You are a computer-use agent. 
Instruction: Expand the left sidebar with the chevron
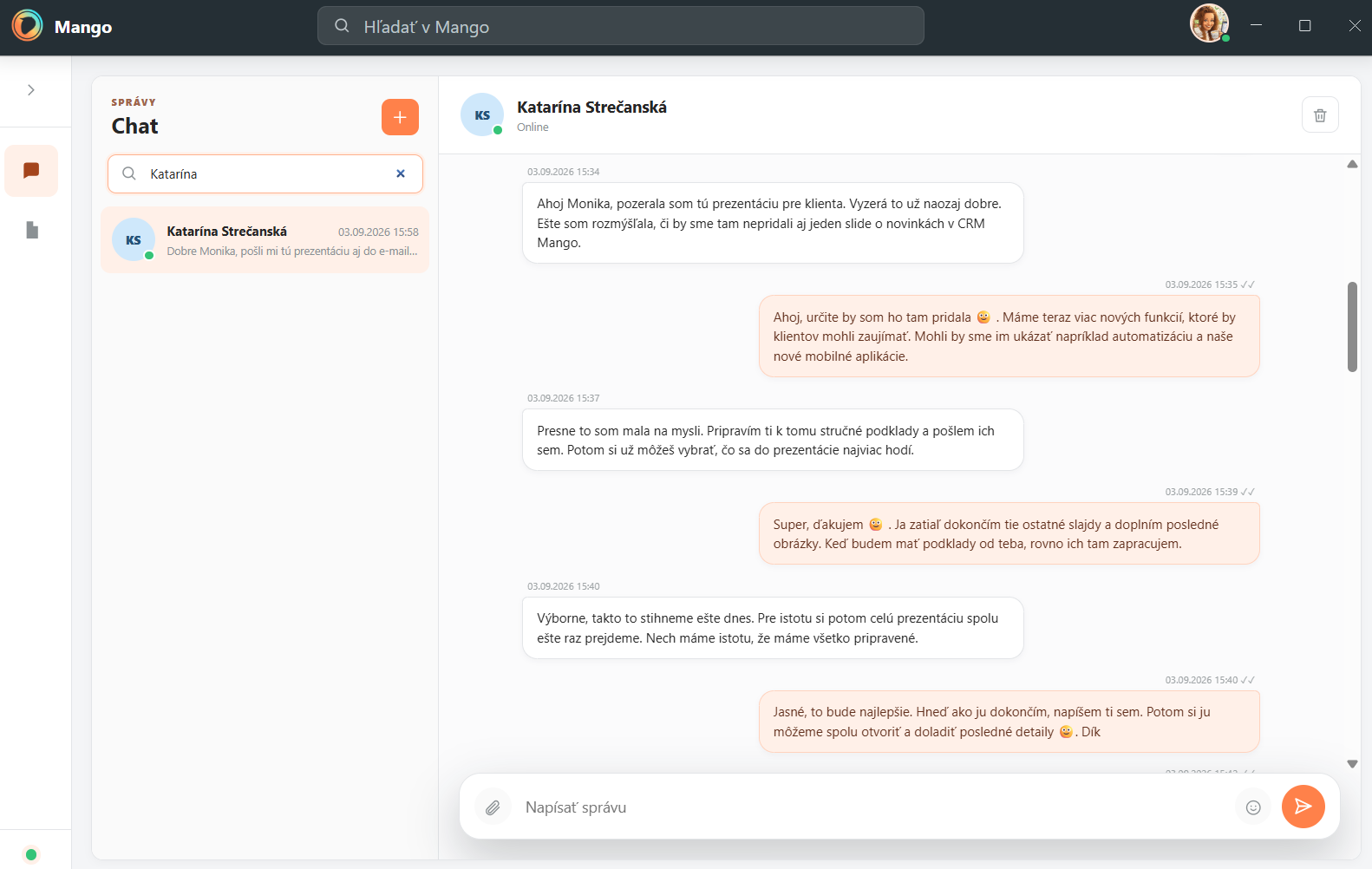(x=31, y=90)
